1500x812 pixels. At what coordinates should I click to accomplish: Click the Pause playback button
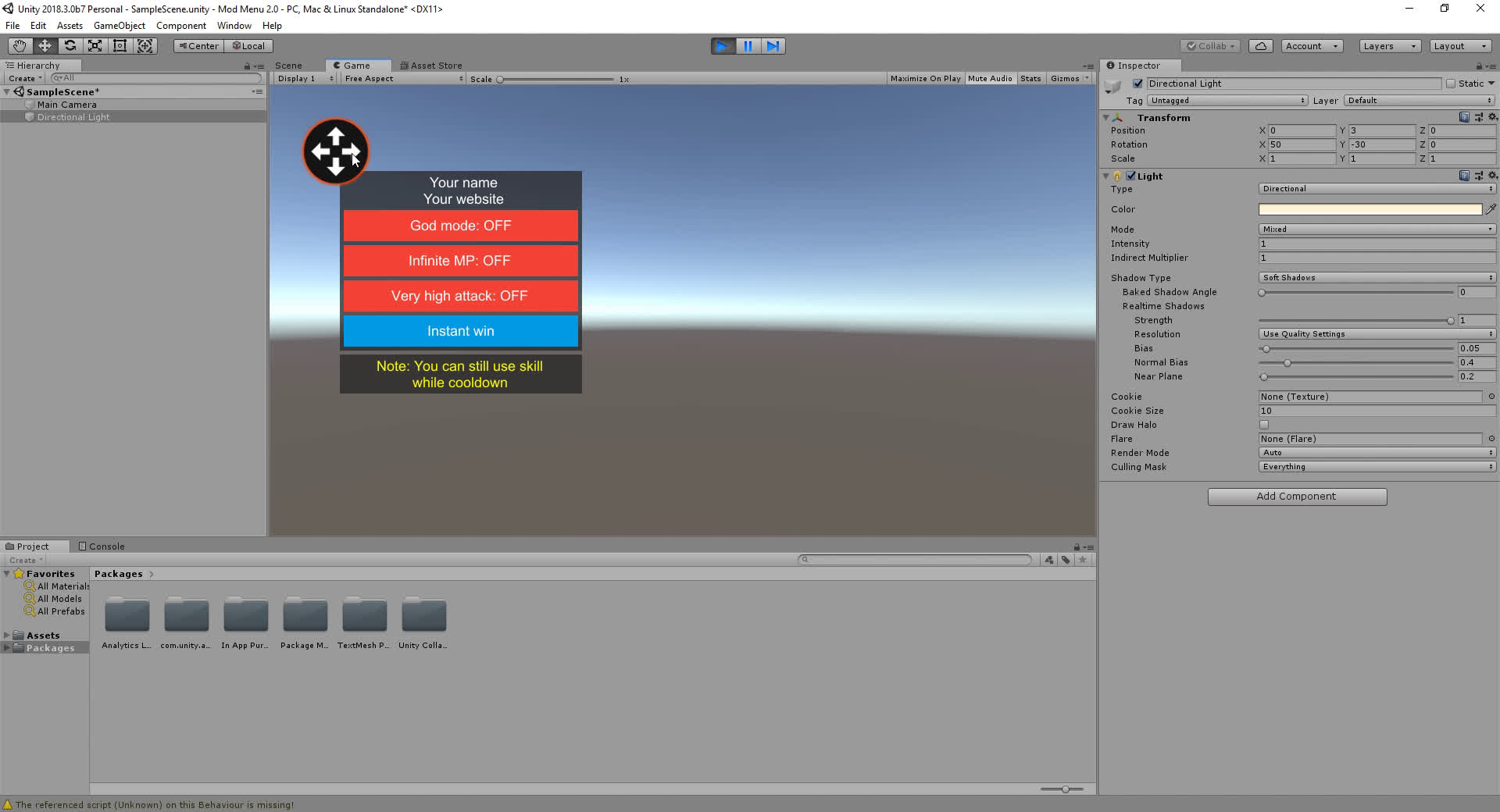coord(748,46)
